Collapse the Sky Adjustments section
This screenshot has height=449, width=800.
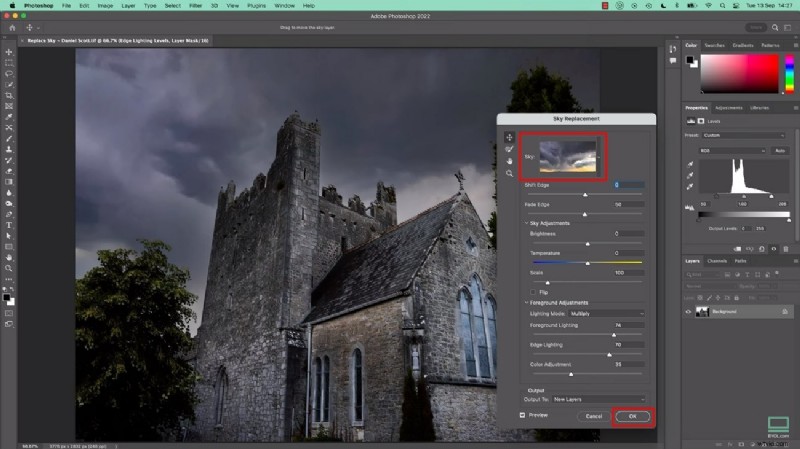click(527, 223)
